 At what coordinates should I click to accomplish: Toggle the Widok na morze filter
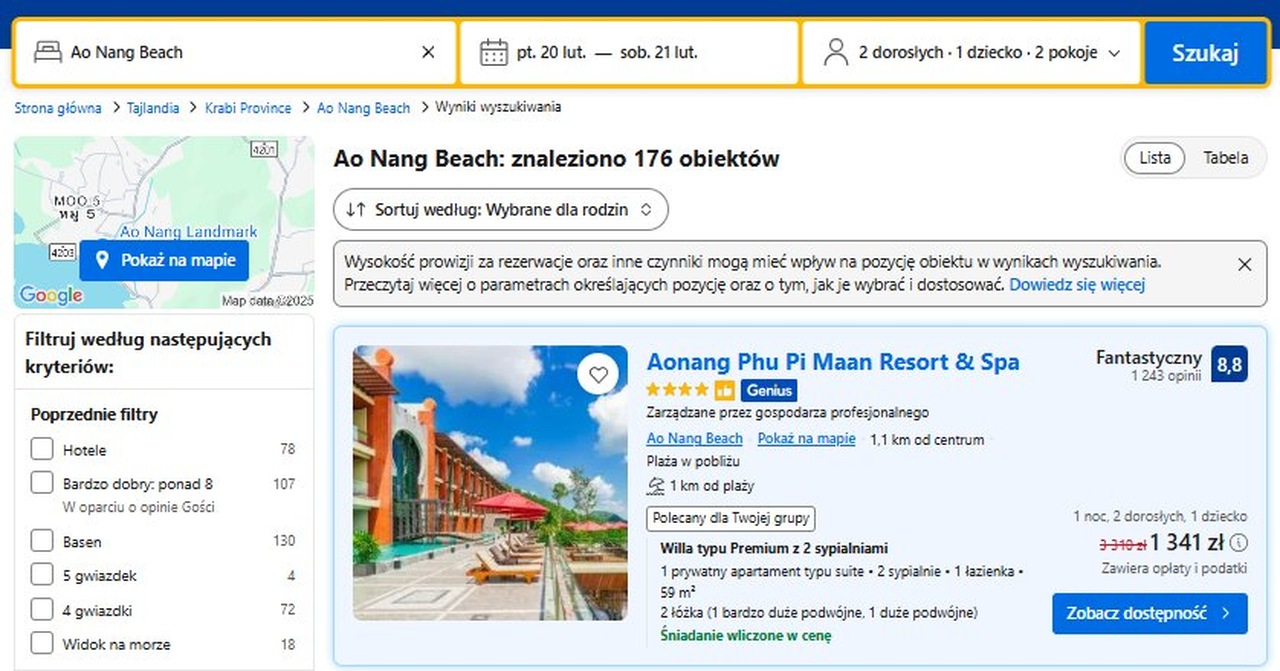click(x=42, y=643)
